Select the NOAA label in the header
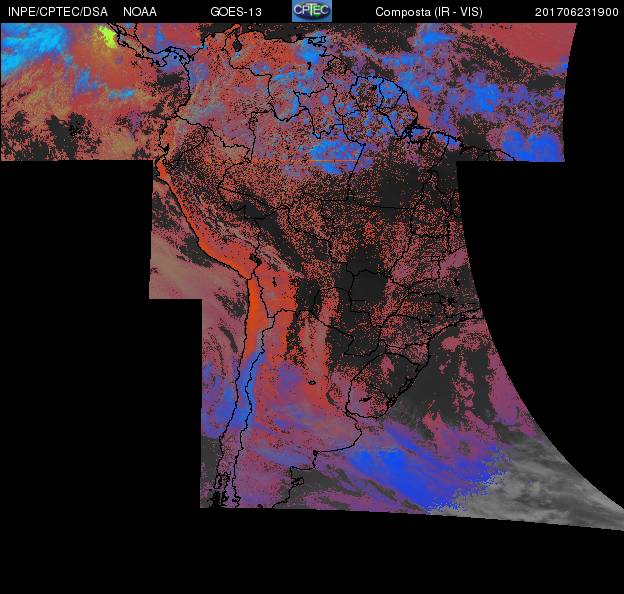This screenshot has height=594, width=624. (x=140, y=12)
